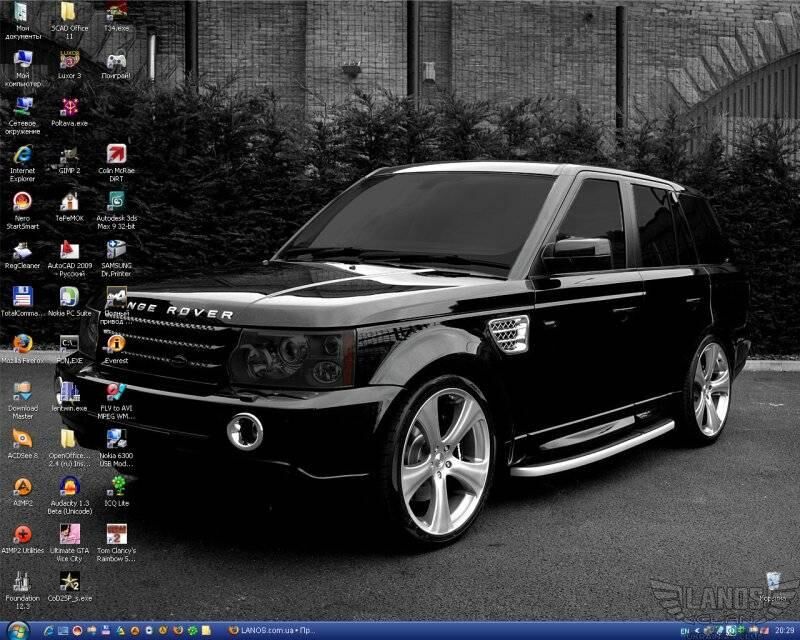Open the Поиграй! gamepad shortcut
The image size is (800, 640).
116,64
